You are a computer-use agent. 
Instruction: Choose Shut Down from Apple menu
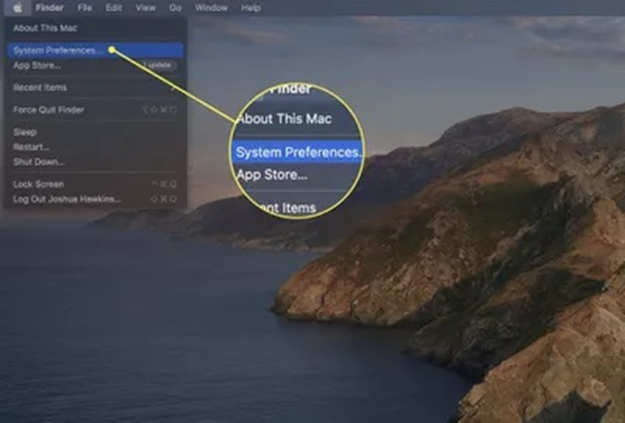pyautogui.click(x=95, y=162)
